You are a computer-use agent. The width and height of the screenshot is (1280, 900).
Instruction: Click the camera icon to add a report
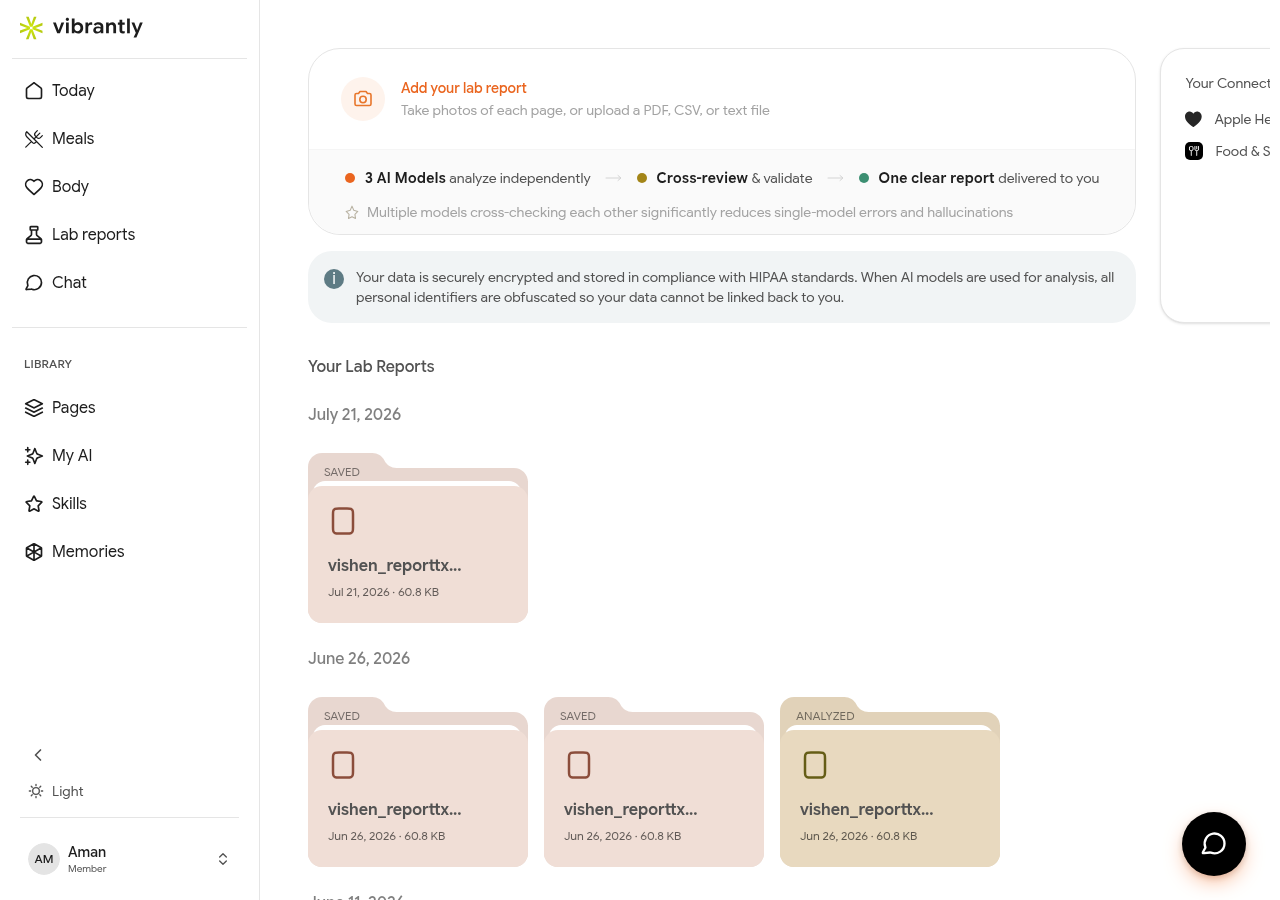coord(363,99)
